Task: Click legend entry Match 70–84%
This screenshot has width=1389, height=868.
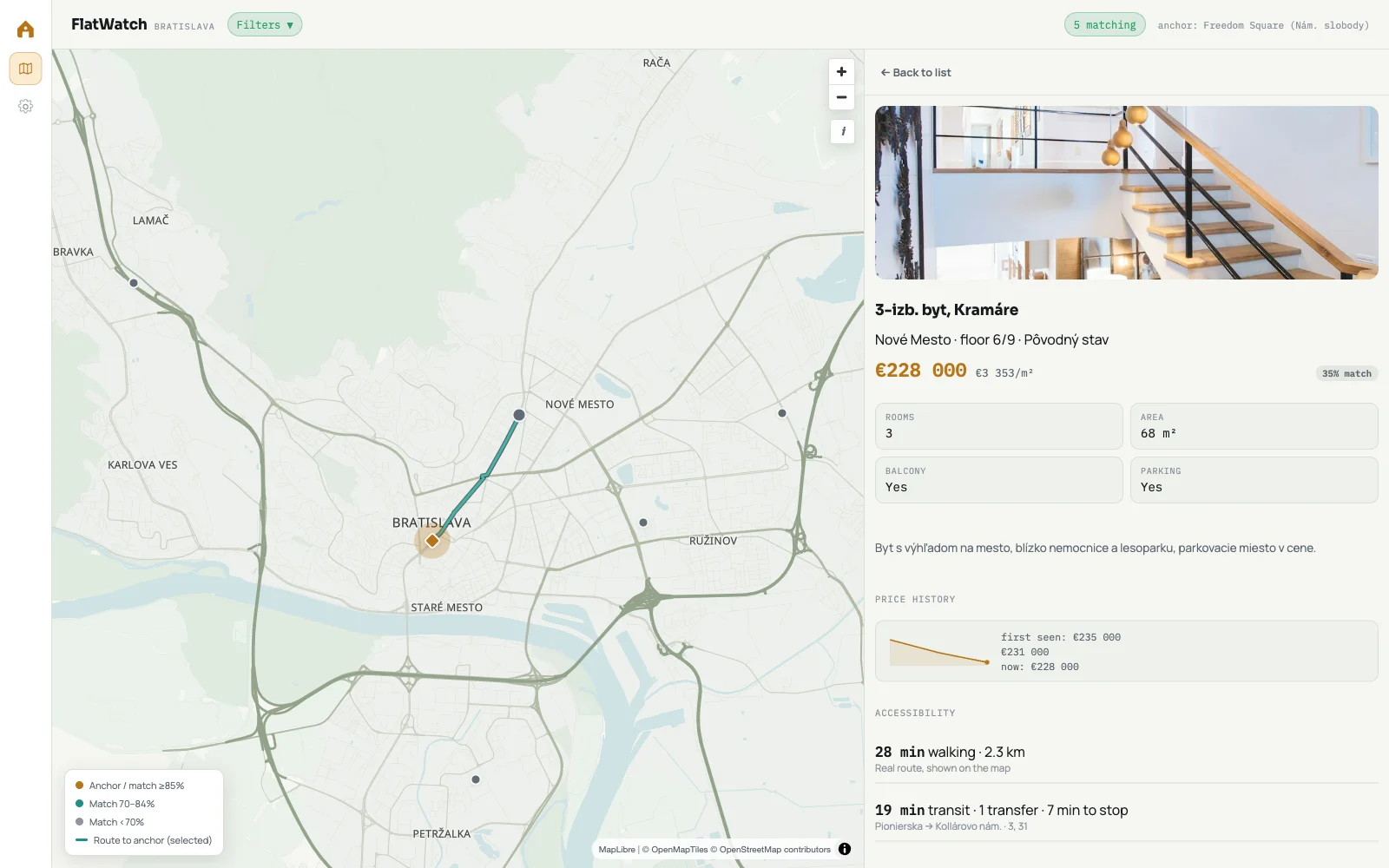Action: [115, 804]
